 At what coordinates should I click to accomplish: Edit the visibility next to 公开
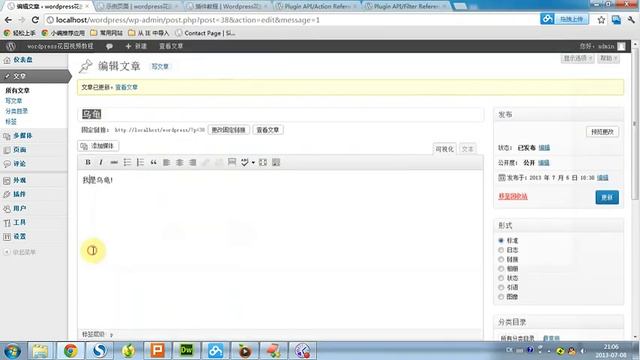pyautogui.click(x=544, y=163)
